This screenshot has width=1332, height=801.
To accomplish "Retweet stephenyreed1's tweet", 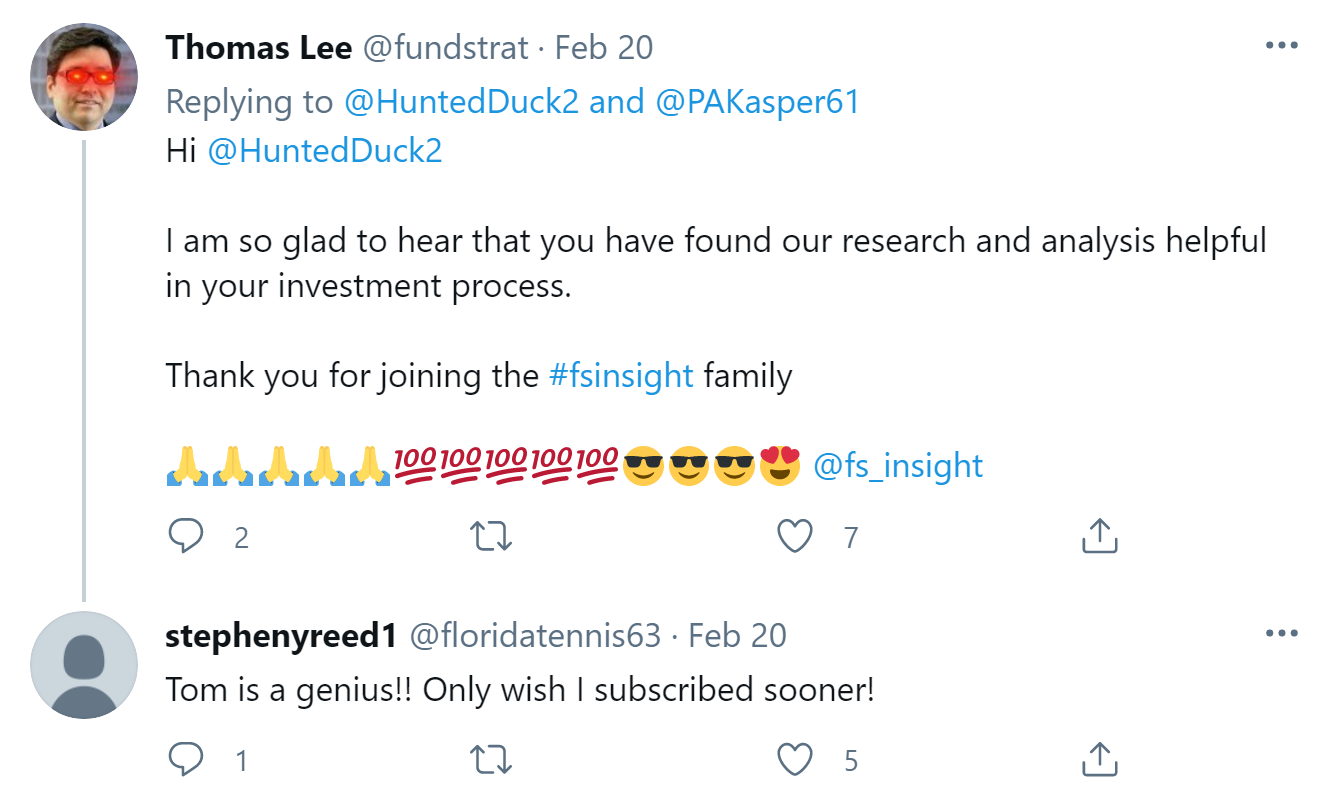I will pyautogui.click(x=491, y=761).
